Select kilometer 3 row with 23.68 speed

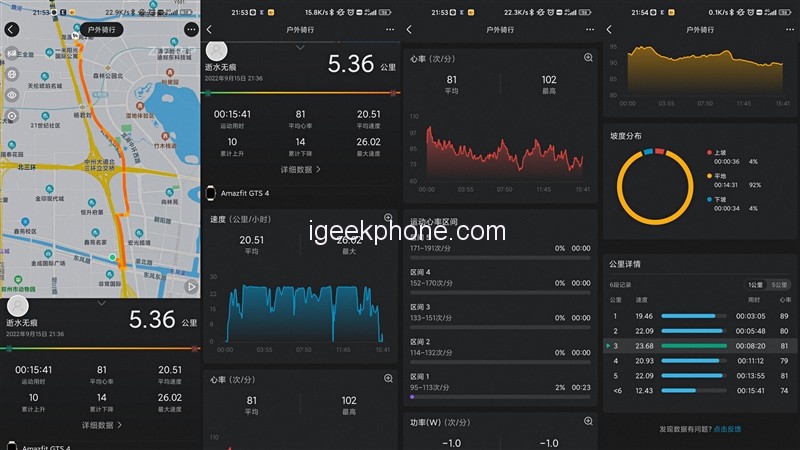click(x=700, y=346)
